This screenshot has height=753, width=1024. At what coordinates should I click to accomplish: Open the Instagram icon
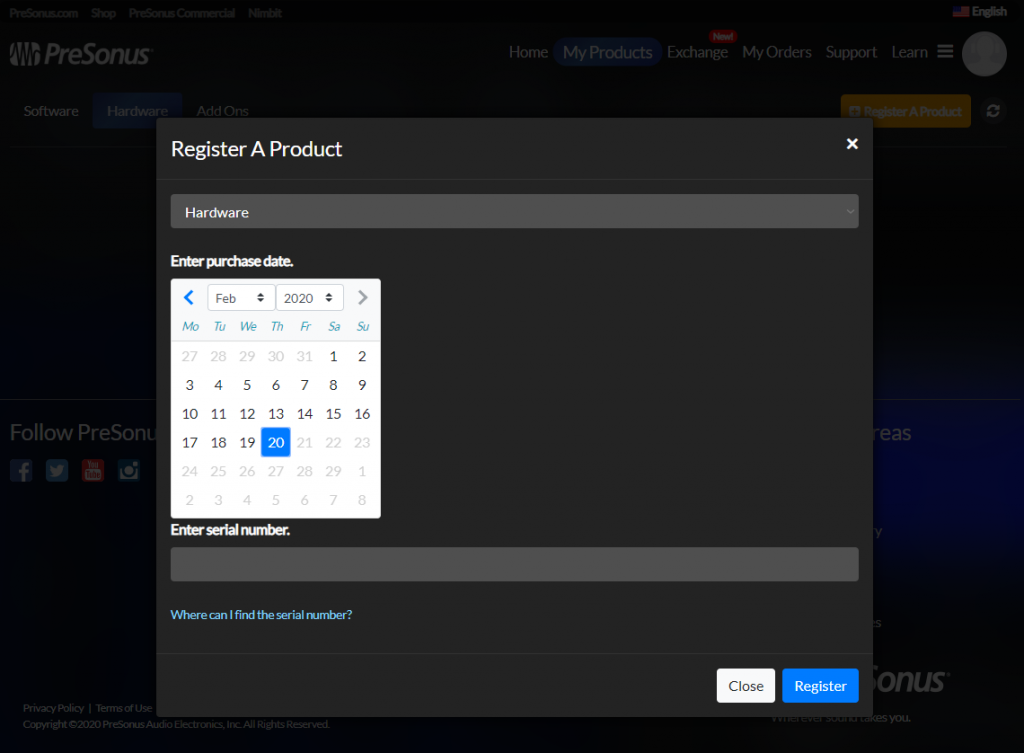click(x=129, y=470)
